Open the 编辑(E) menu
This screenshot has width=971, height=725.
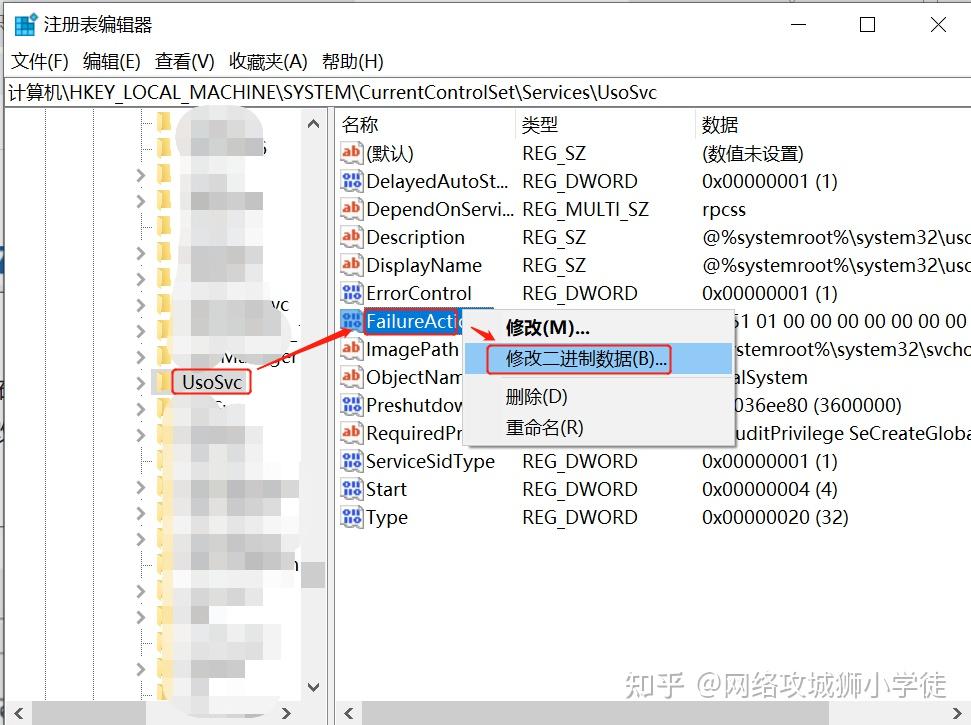coord(111,61)
